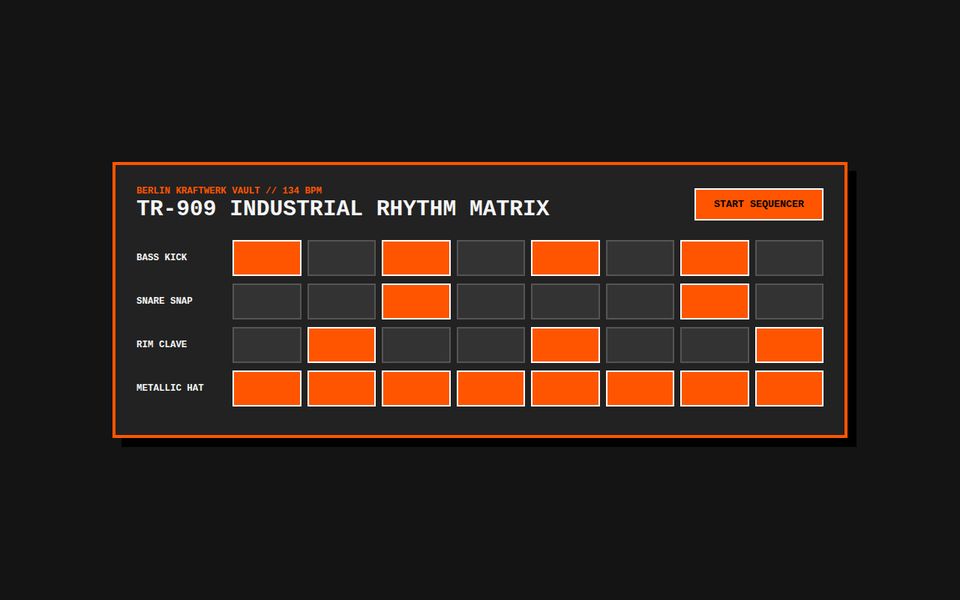Toggle Snare Snap step 7
This screenshot has height=600, width=960.
tap(714, 301)
